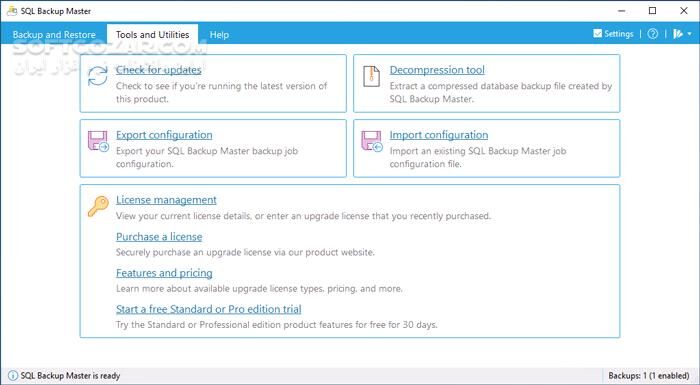The width and height of the screenshot is (700, 385).
Task: Click the 'Learn more about available upgrade license types' text
Action: pyautogui.click(x=259, y=289)
